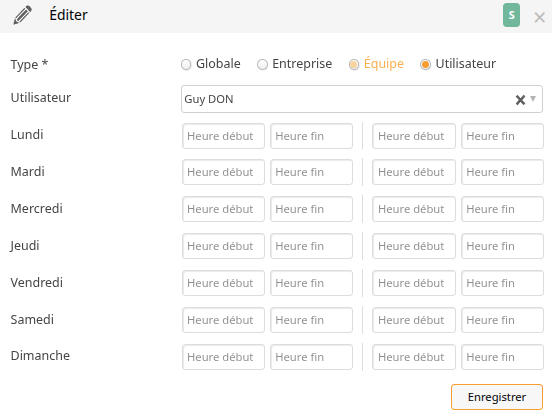Focus Dimanche first Heure fin field

311,357
